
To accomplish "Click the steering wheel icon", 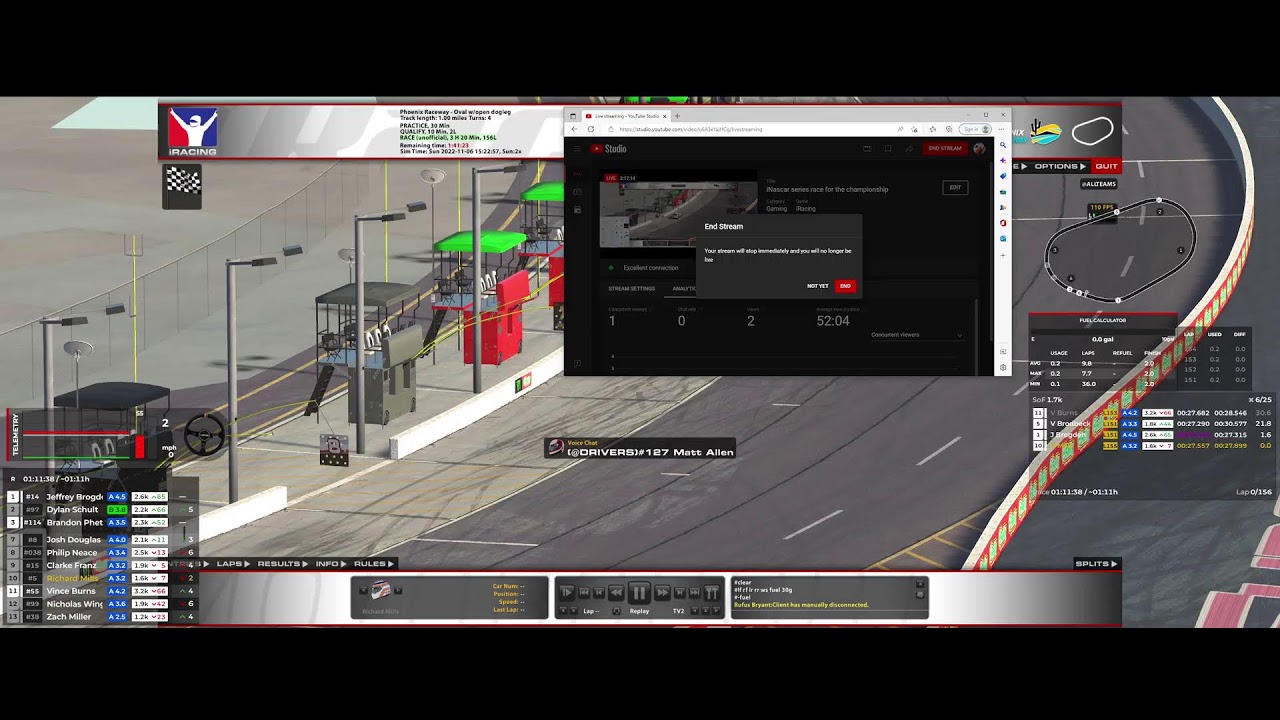I will point(205,434).
